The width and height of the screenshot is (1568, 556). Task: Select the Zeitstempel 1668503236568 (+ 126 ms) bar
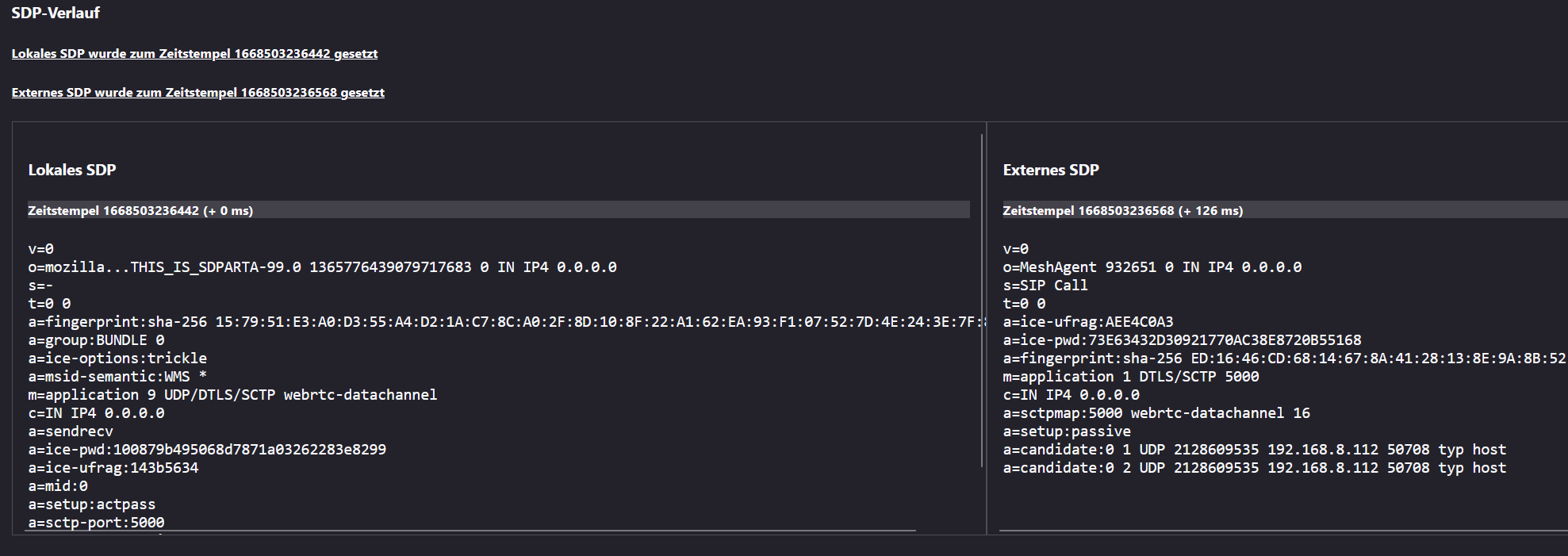1285,210
